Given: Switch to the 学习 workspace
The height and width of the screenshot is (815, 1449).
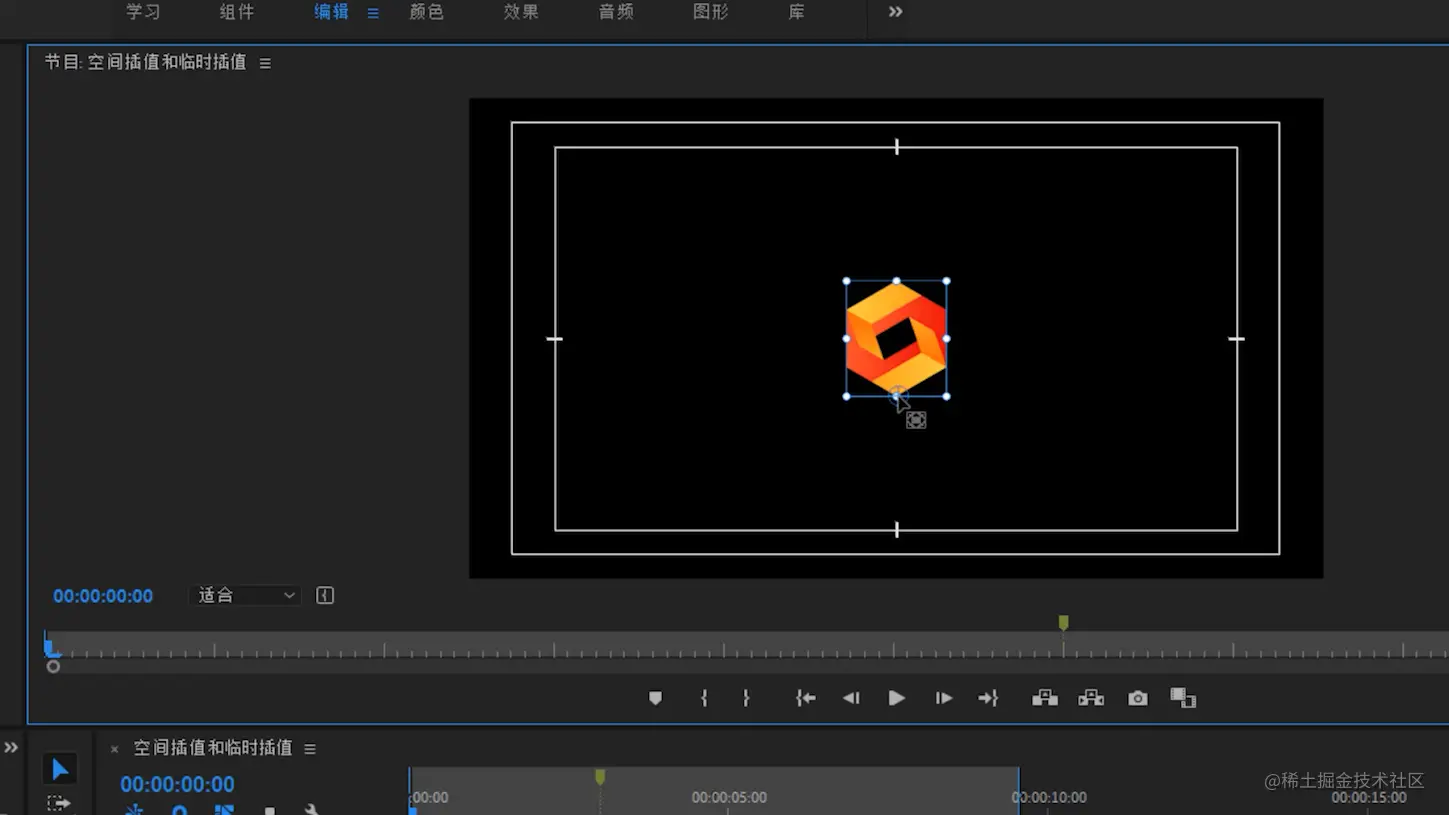Looking at the screenshot, I should pos(143,12).
